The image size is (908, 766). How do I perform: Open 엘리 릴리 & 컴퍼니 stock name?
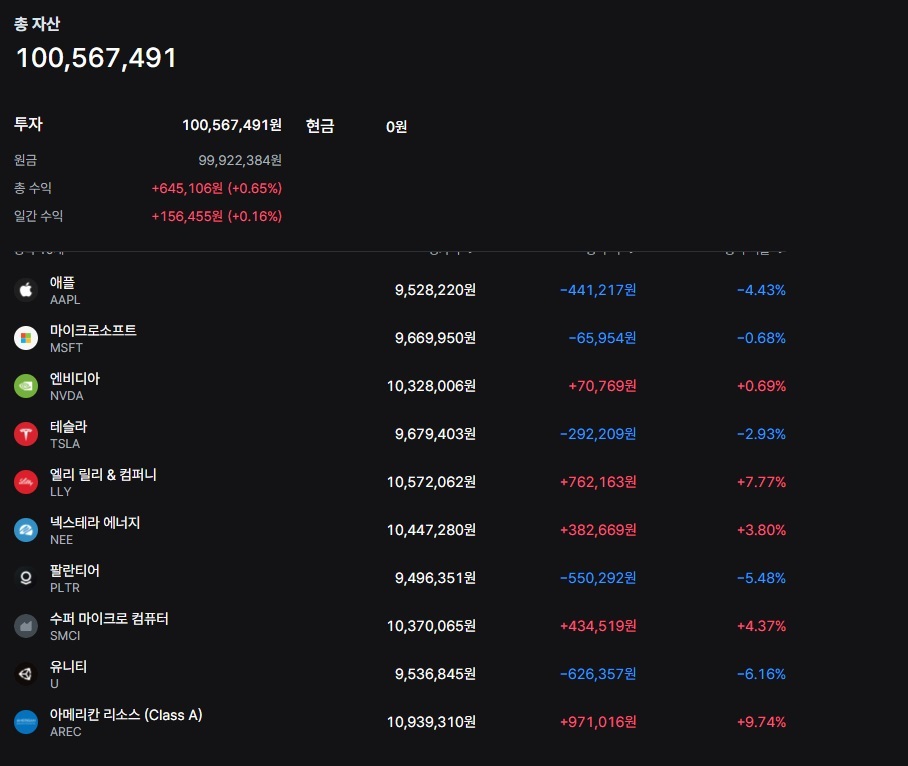pos(103,475)
